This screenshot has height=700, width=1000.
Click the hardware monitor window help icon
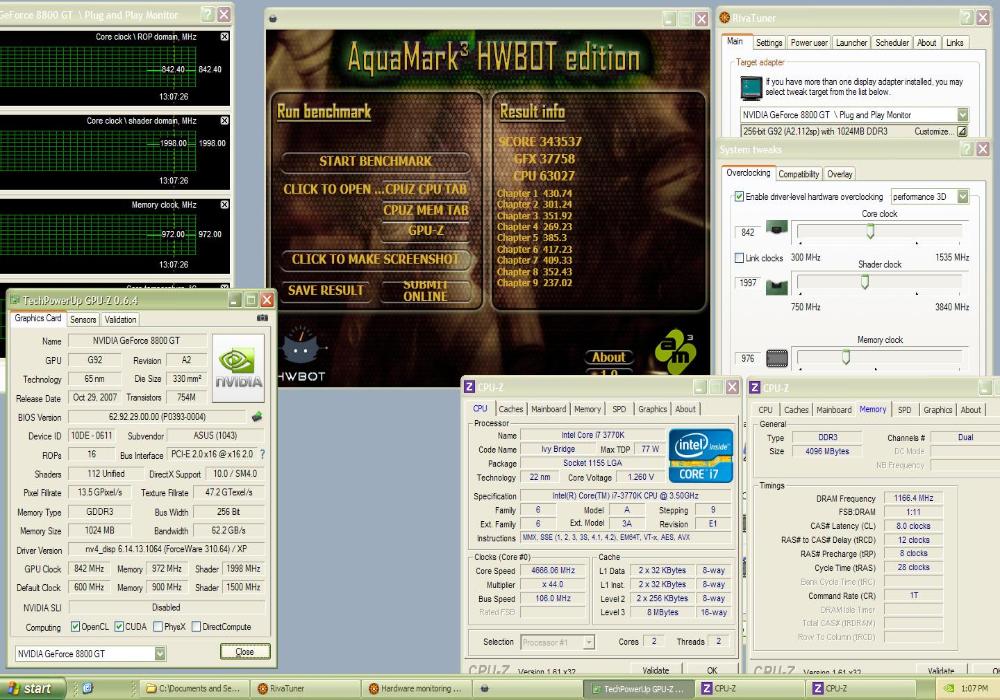click(x=207, y=14)
